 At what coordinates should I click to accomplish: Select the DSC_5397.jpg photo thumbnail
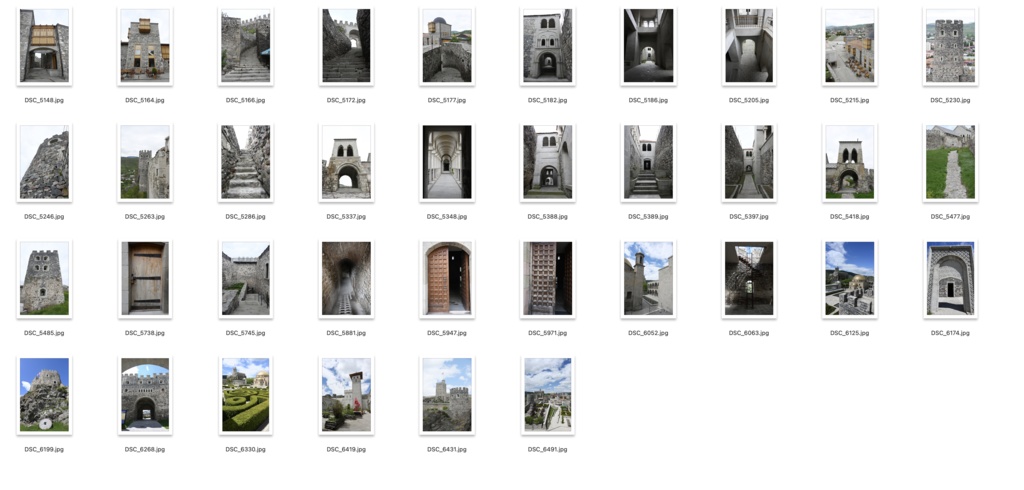coord(749,162)
